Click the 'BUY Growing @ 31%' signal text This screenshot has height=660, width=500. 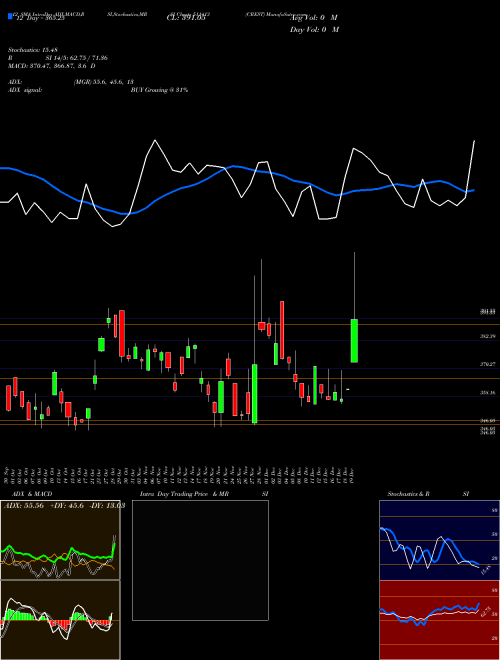(x=159, y=90)
